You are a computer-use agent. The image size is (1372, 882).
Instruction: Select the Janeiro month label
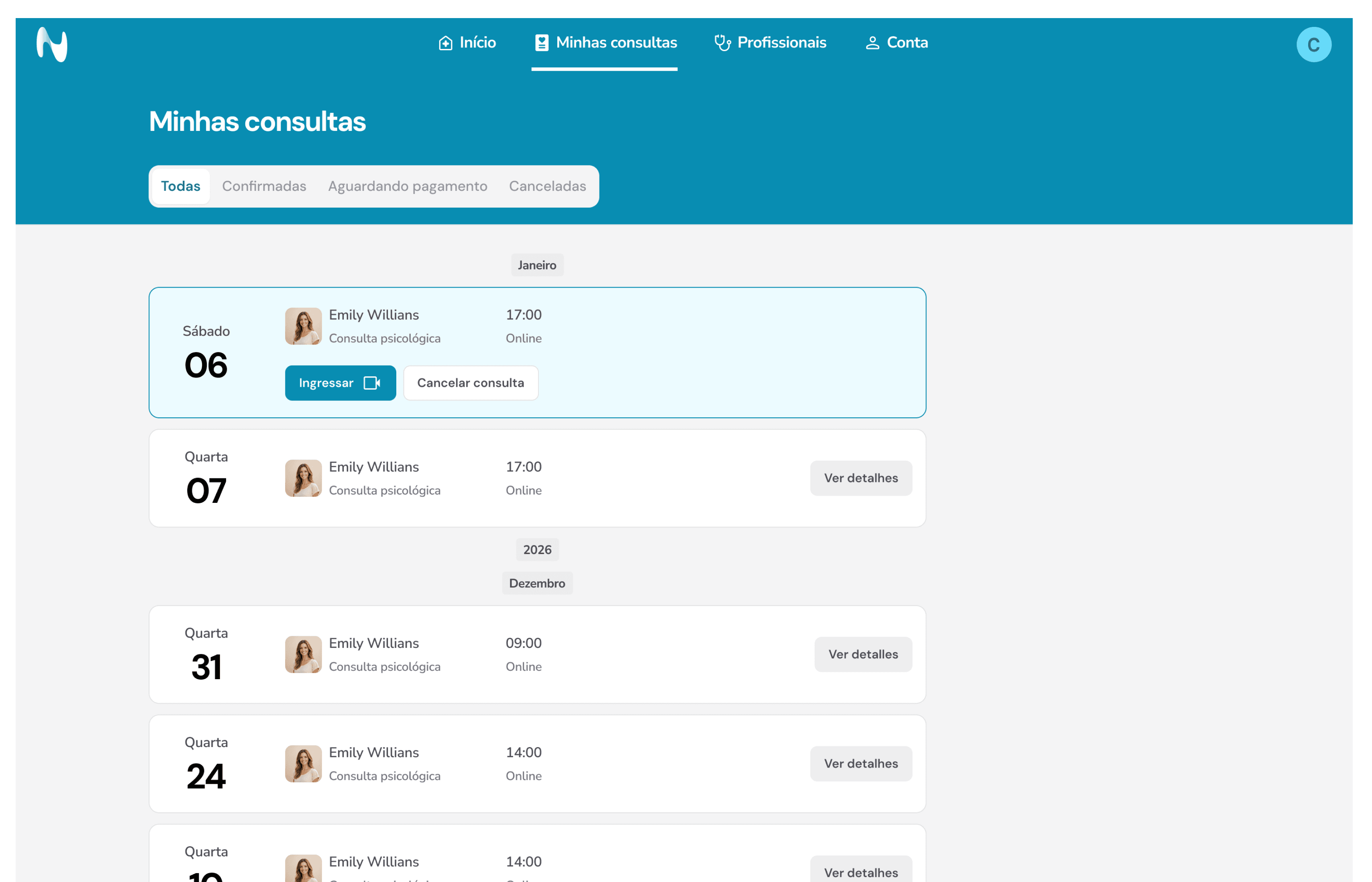[536, 265]
